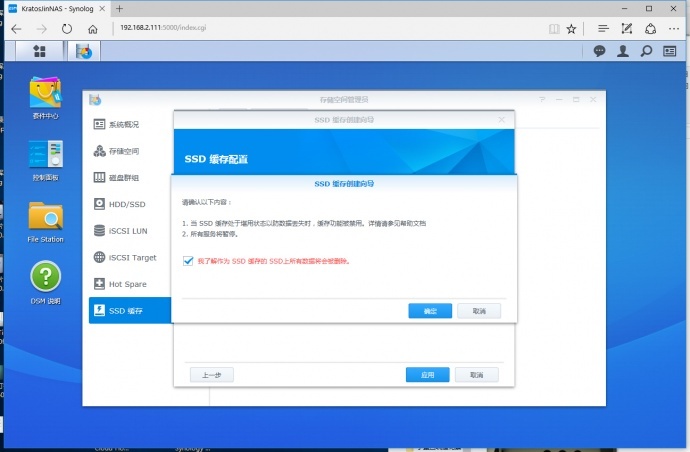Select the Storage Manager taskbar icon

[84, 51]
